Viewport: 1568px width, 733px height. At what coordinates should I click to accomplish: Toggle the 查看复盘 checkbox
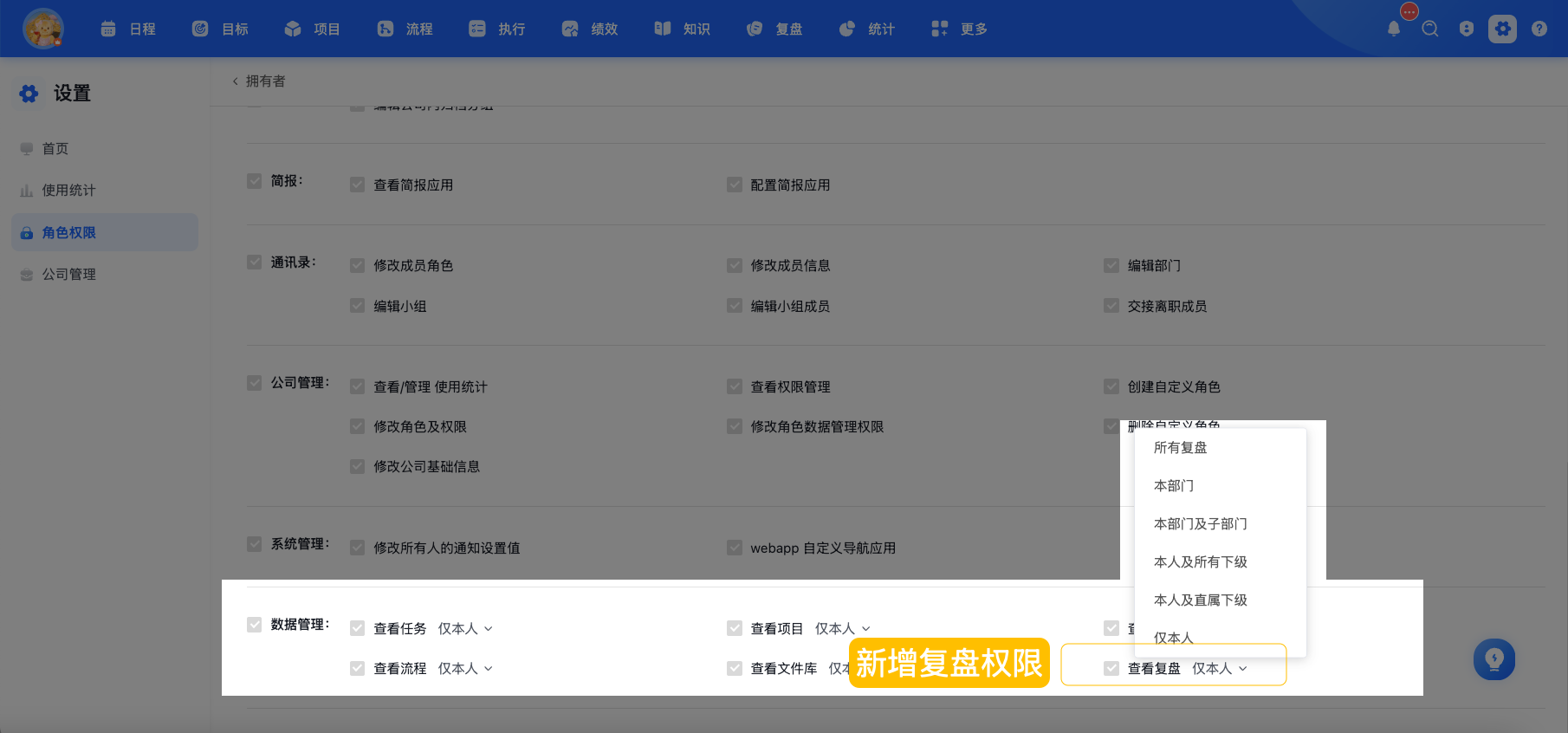click(1111, 668)
